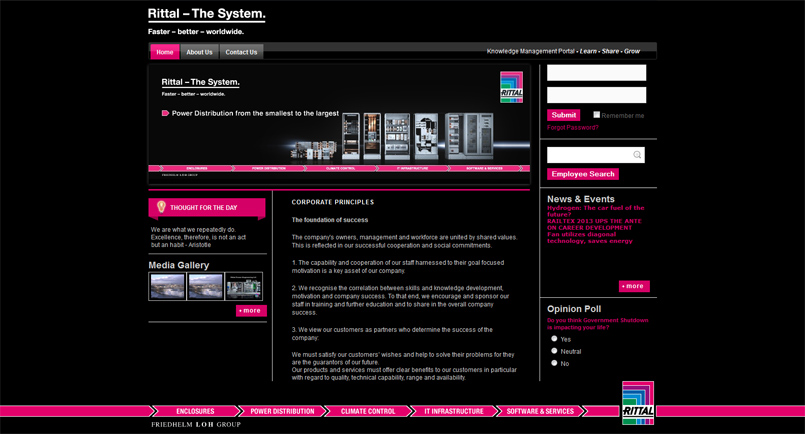Screen dimensions: 805x434
Task: Select the No poll option
Action: 554,363
